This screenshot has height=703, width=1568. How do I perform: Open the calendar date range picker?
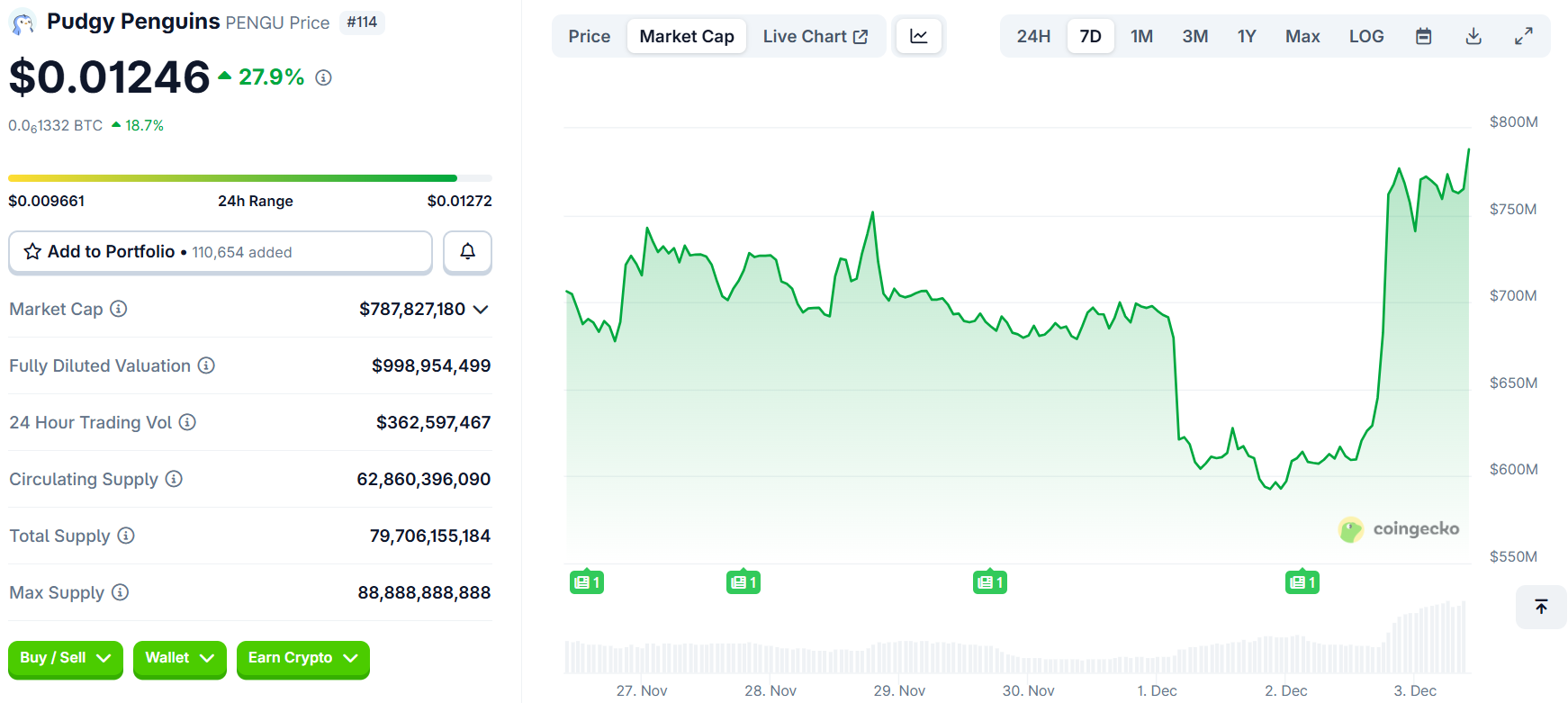pos(1423,37)
